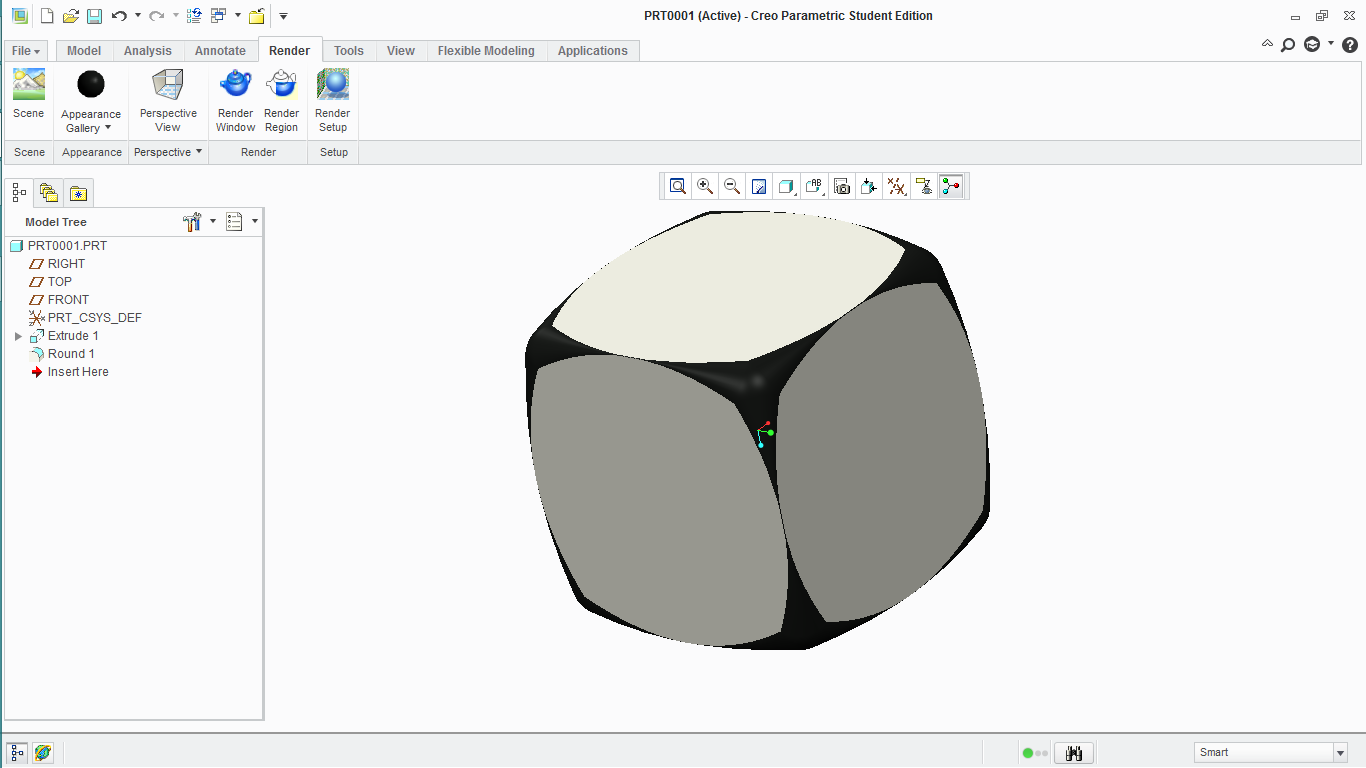Switch to the View ribbon tab
Image resolution: width=1366 pixels, height=768 pixels.
point(401,51)
